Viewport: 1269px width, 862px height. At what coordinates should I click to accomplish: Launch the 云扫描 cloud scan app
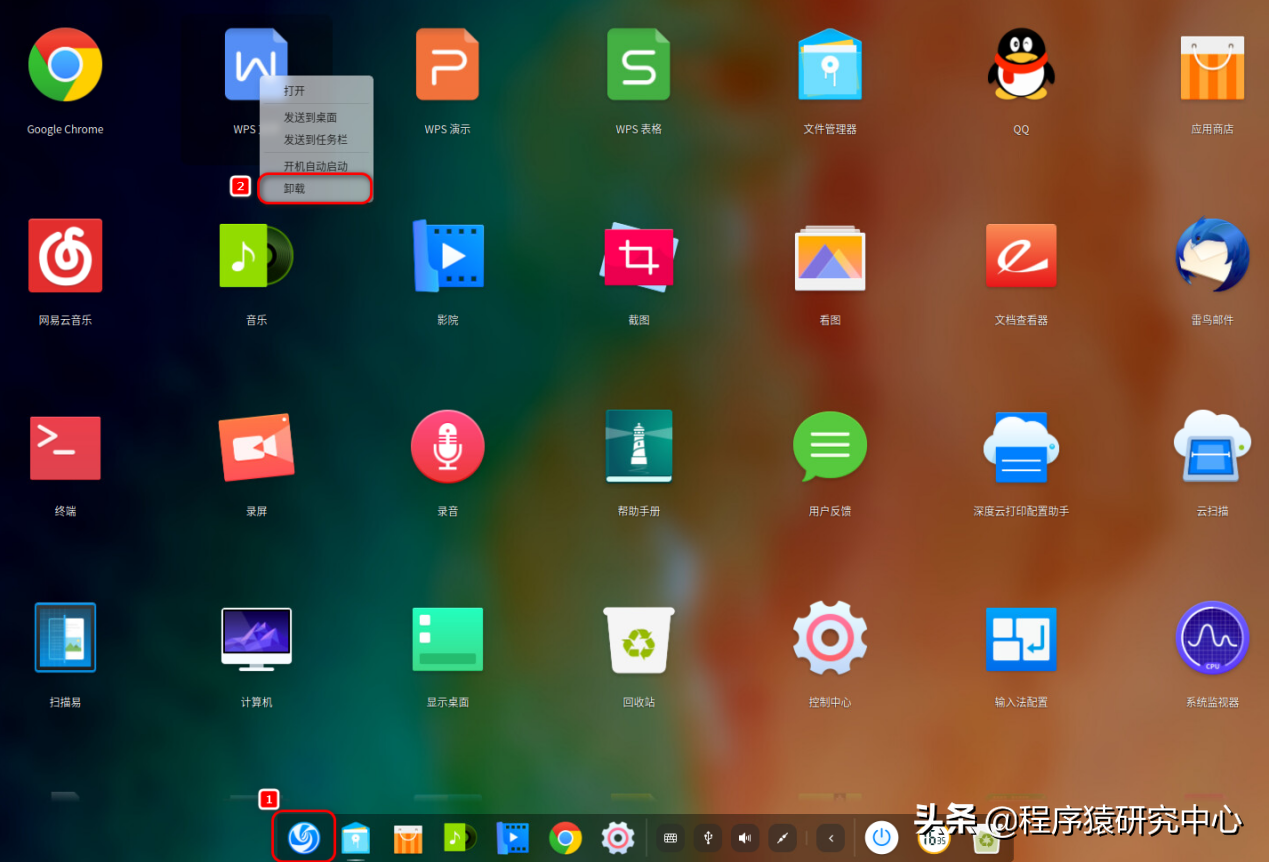coord(1212,447)
